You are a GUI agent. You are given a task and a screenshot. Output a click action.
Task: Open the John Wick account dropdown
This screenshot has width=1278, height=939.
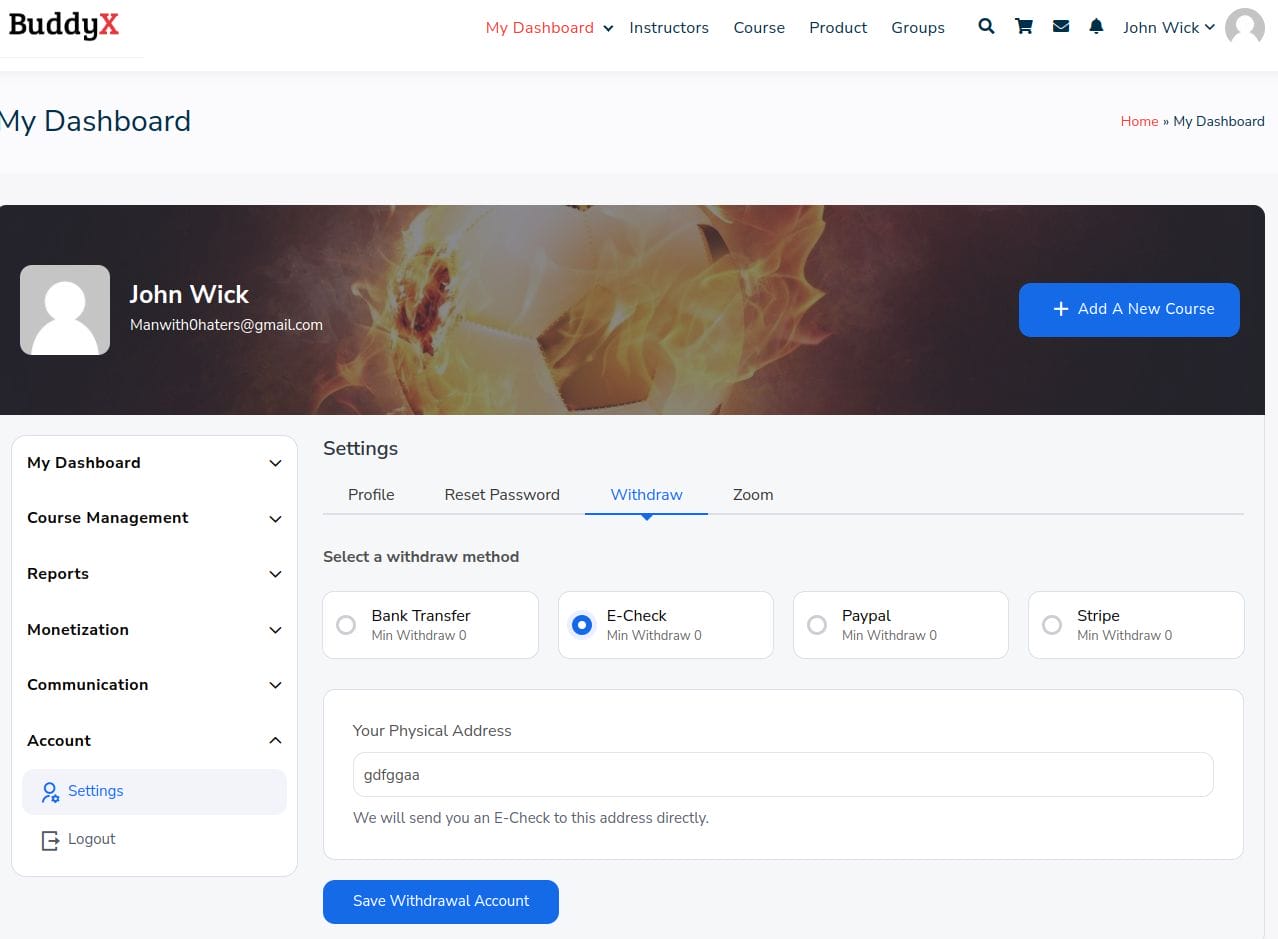point(1168,27)
